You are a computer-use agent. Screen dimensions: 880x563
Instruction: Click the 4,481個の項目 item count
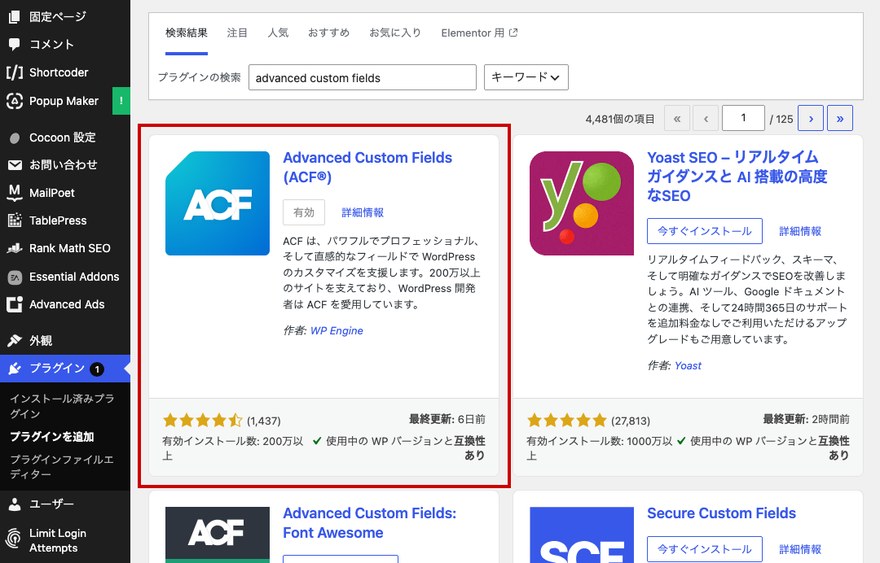(620, 119)
